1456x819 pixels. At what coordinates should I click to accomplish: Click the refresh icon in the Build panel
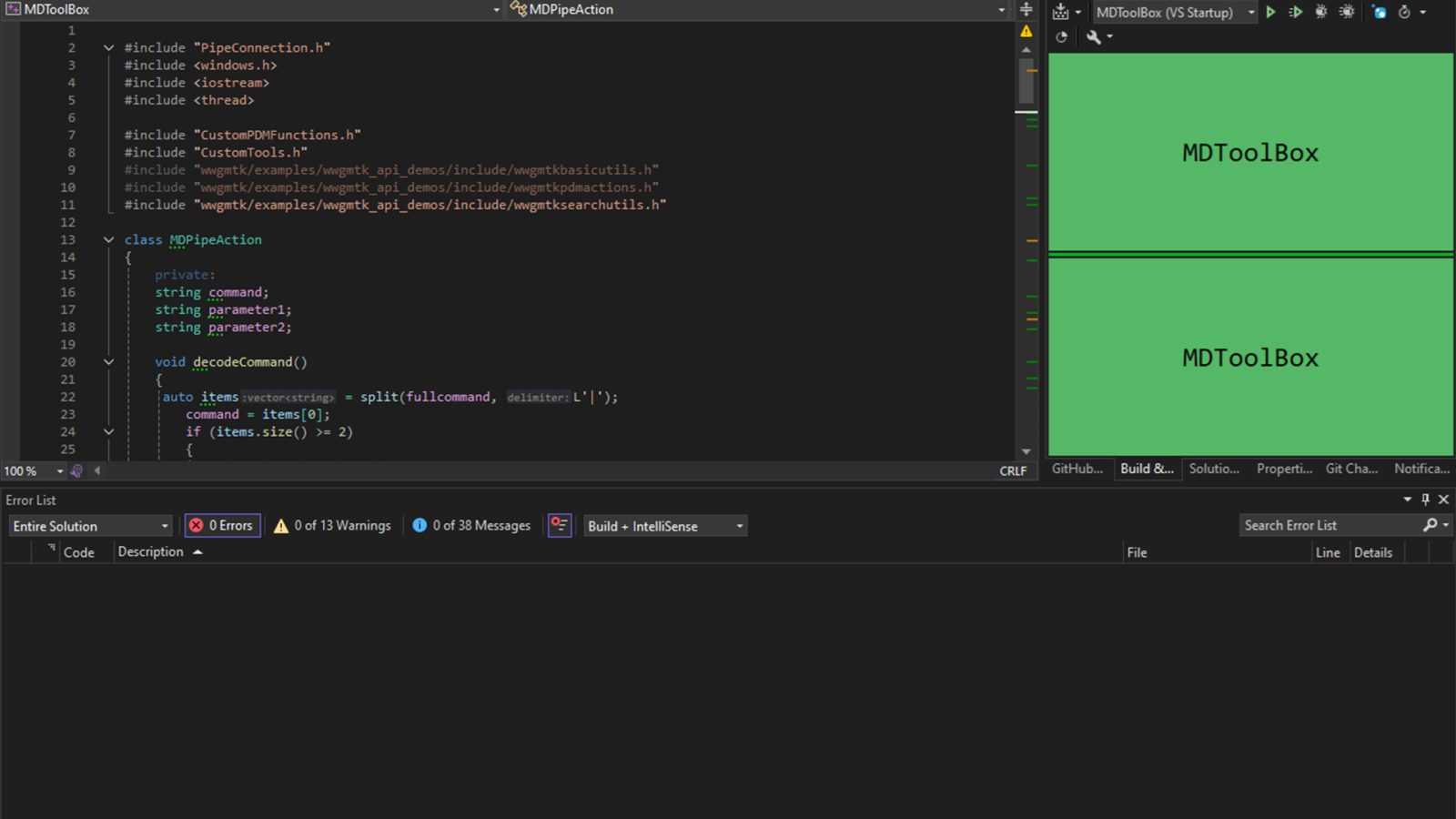[x=1061, y=36]
